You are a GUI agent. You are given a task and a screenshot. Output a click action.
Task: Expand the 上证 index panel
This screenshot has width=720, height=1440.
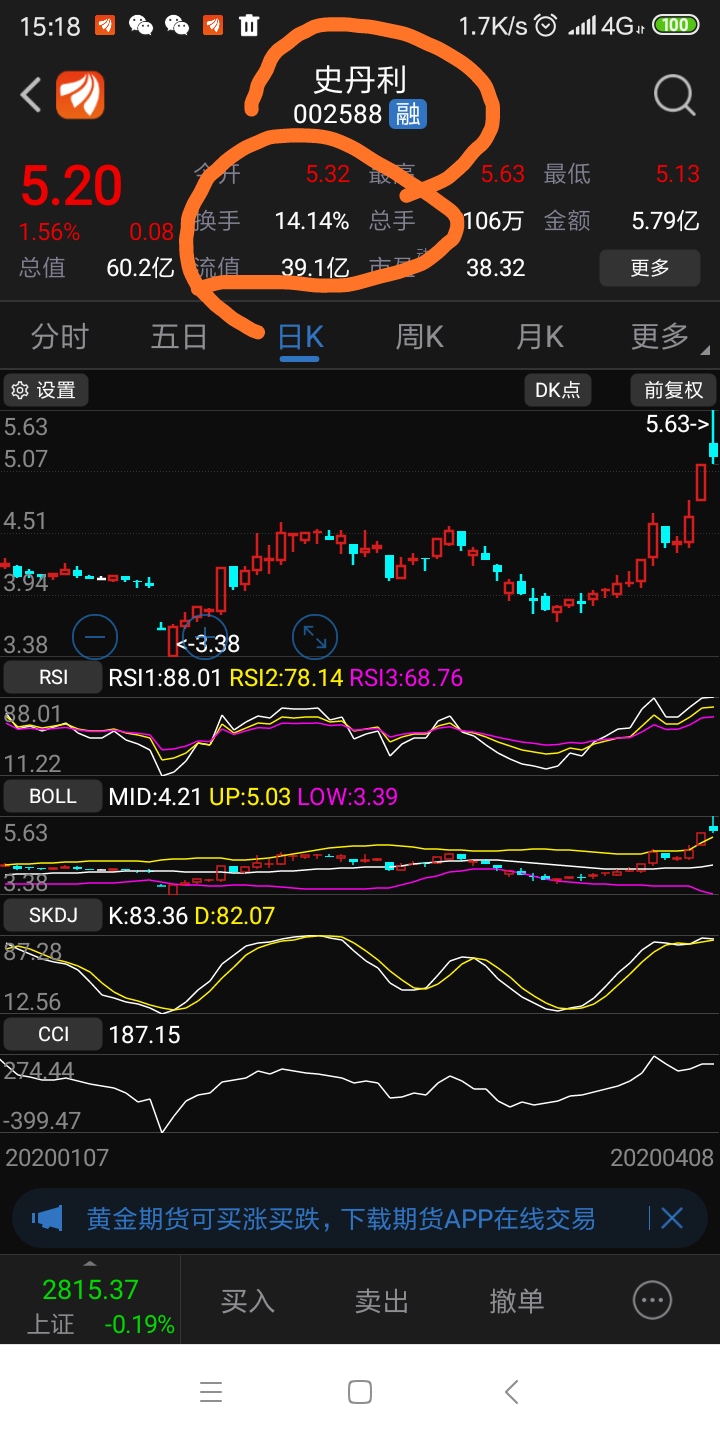90,1300
